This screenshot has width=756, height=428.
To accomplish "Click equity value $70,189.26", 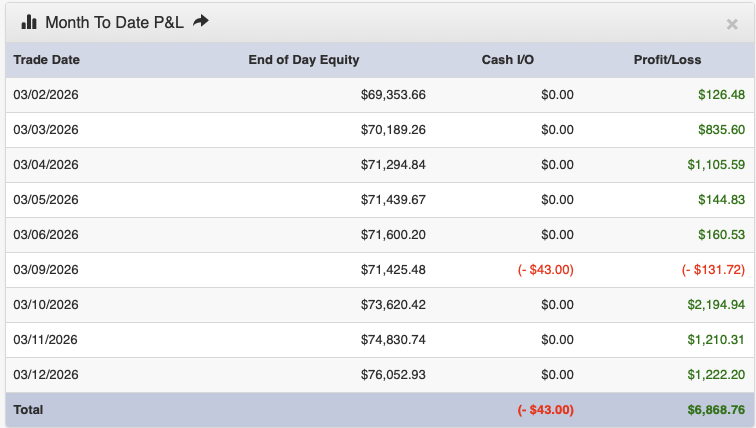I will point(393,130).
